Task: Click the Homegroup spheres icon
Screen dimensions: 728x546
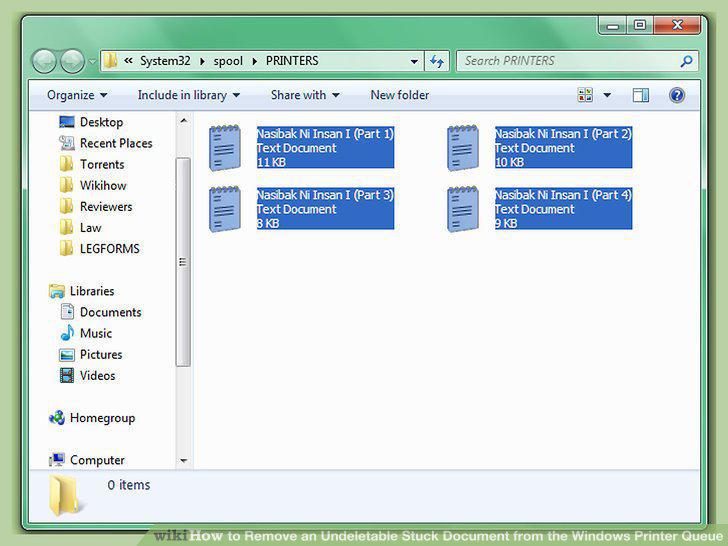Action: pyautogui.click(x=57, y=418)
